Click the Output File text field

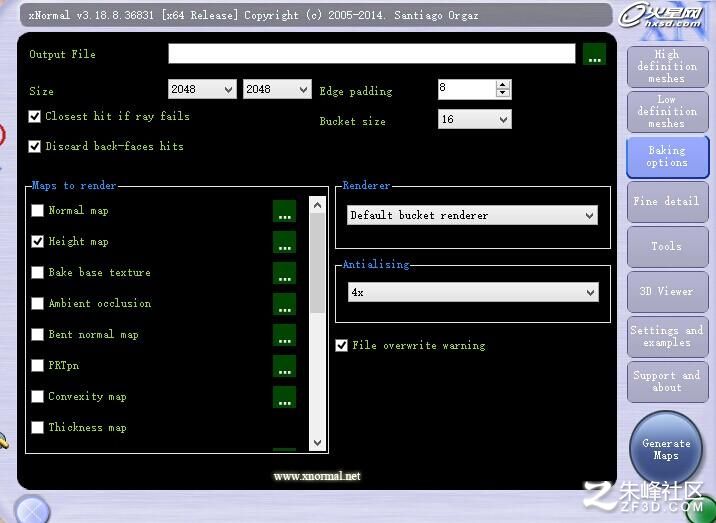[x=372, y=53]
